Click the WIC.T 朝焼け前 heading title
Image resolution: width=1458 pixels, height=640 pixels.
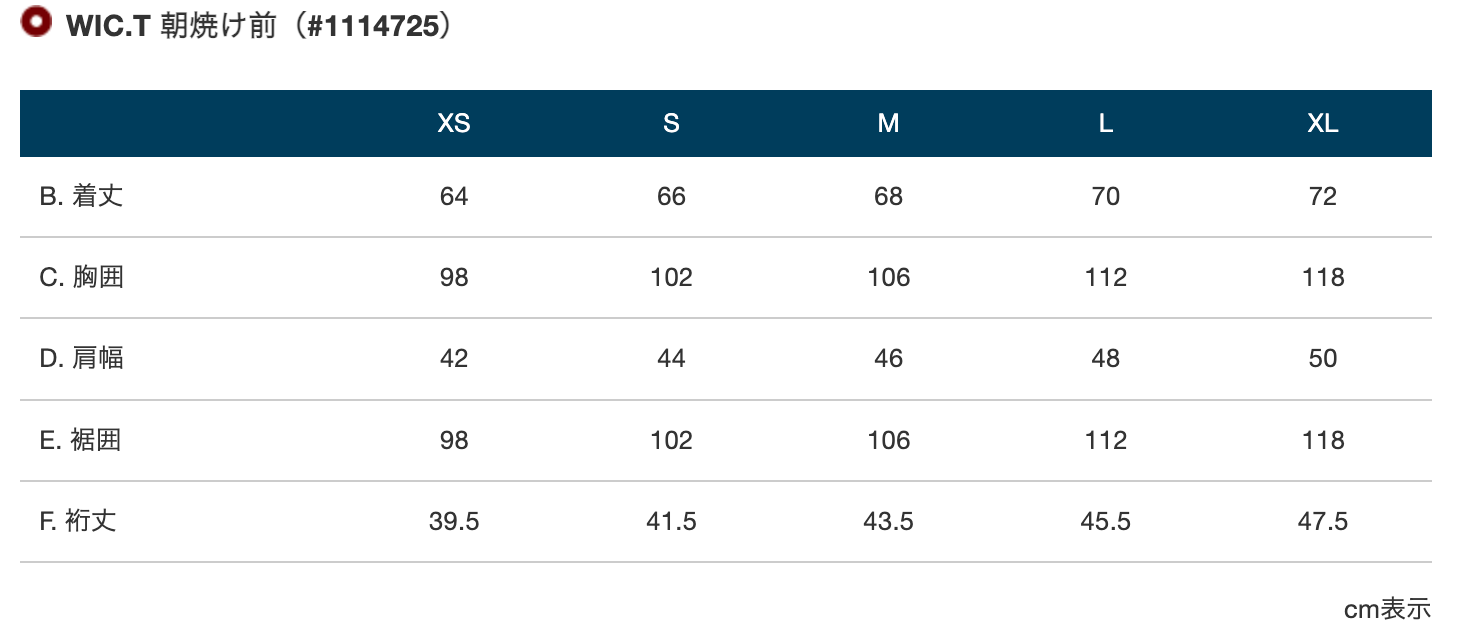pos(259,26)
